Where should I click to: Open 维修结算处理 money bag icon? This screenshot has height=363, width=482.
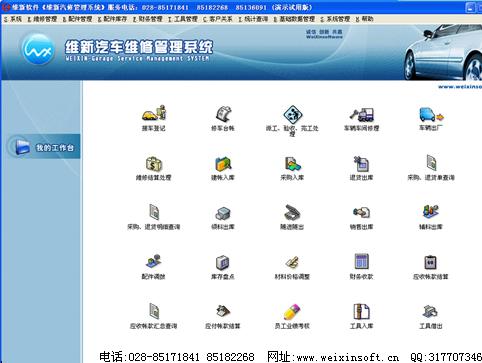point(154,164)
